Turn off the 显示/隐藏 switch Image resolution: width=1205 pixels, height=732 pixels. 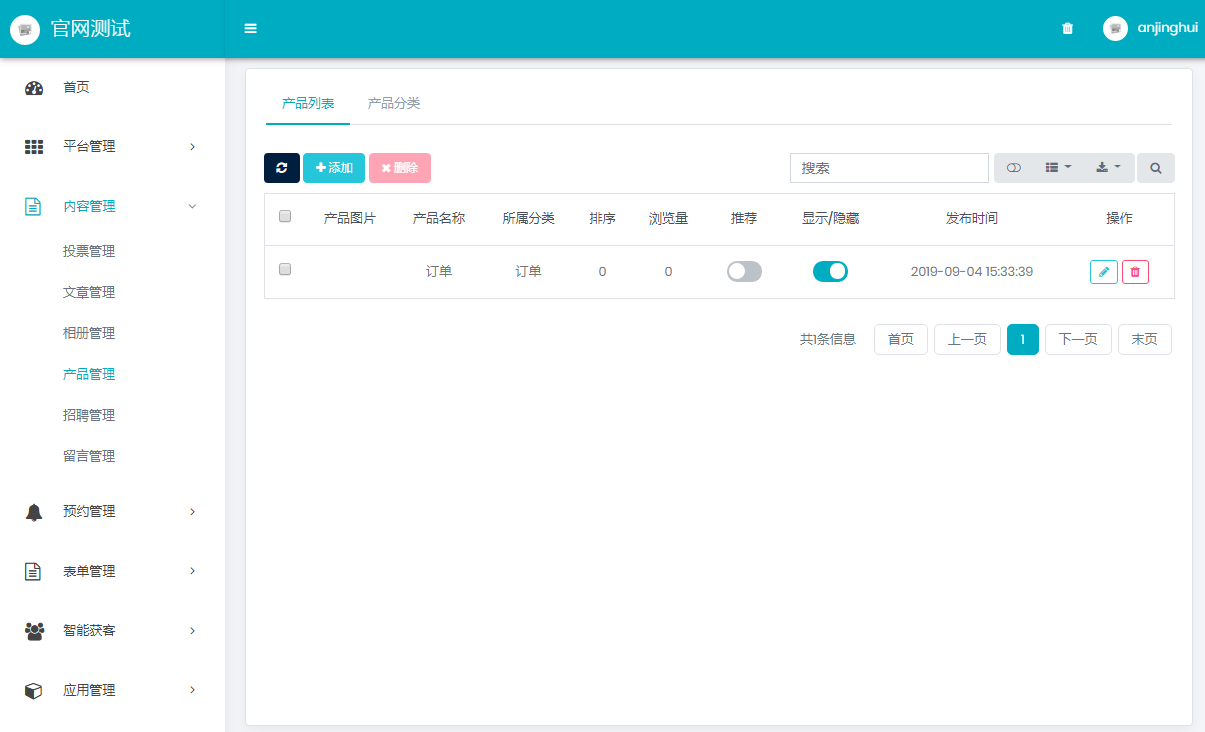pos(830,271)
